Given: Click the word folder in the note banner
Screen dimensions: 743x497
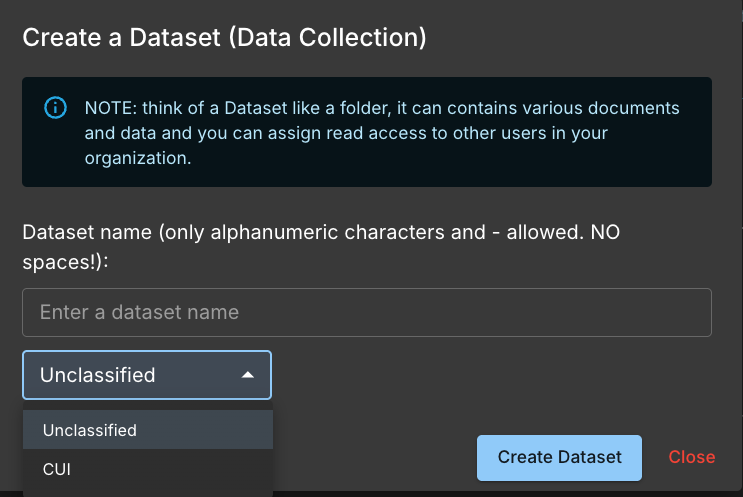Looking at the screenshot, I should click(x=365, y=108).
